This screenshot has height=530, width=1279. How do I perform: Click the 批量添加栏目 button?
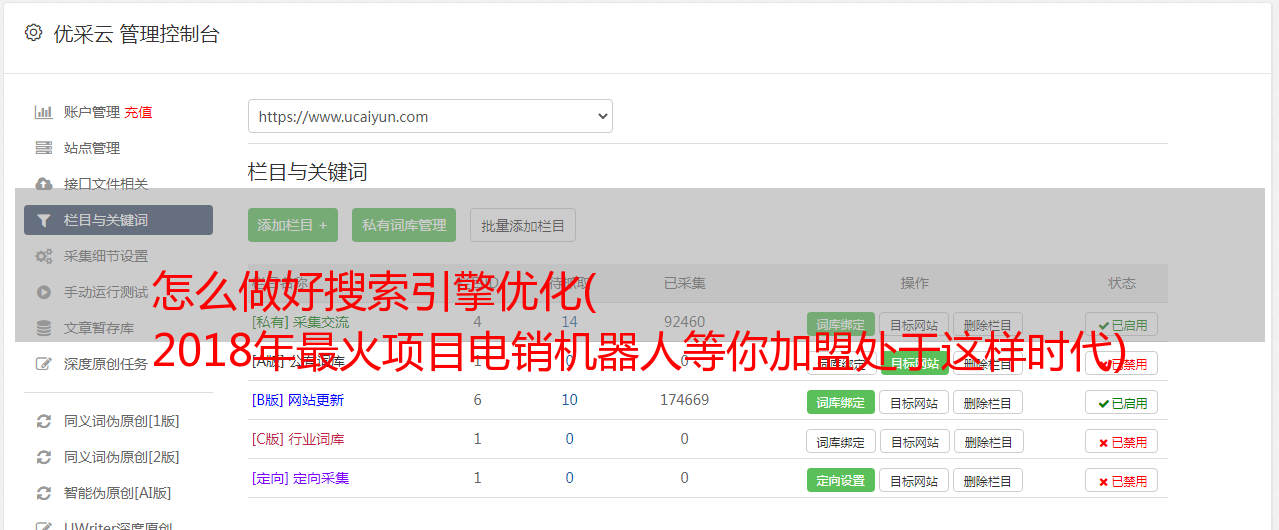click(523, 225)
